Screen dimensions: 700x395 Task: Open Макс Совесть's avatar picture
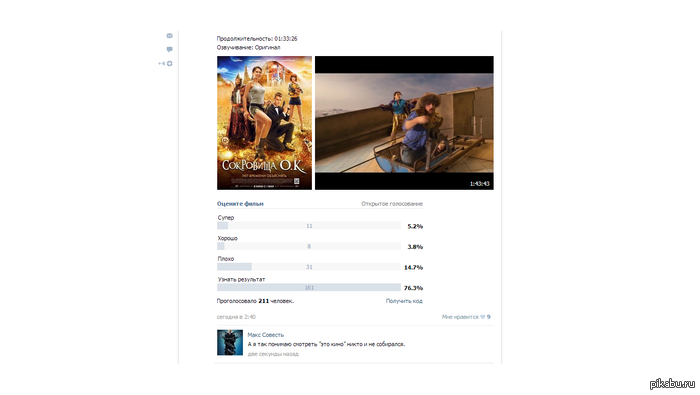[x=230, y=342]
